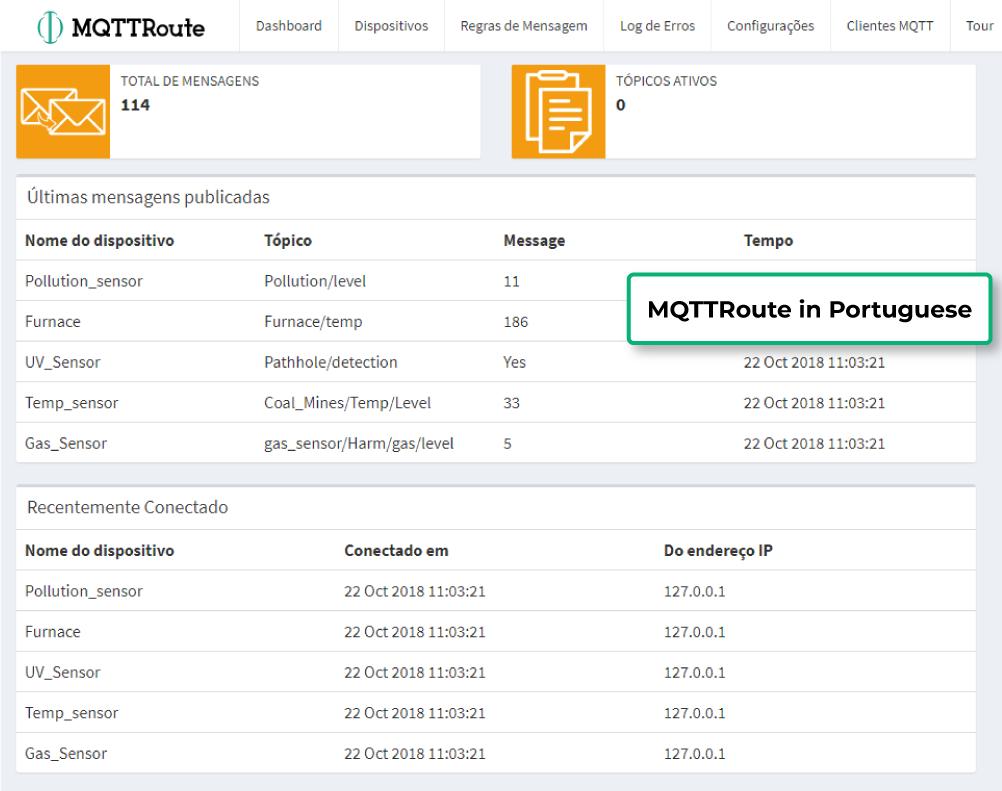Click message value 11
Image resolution: width=1002 pixels, height=791 pixels.
pos(511,281)
